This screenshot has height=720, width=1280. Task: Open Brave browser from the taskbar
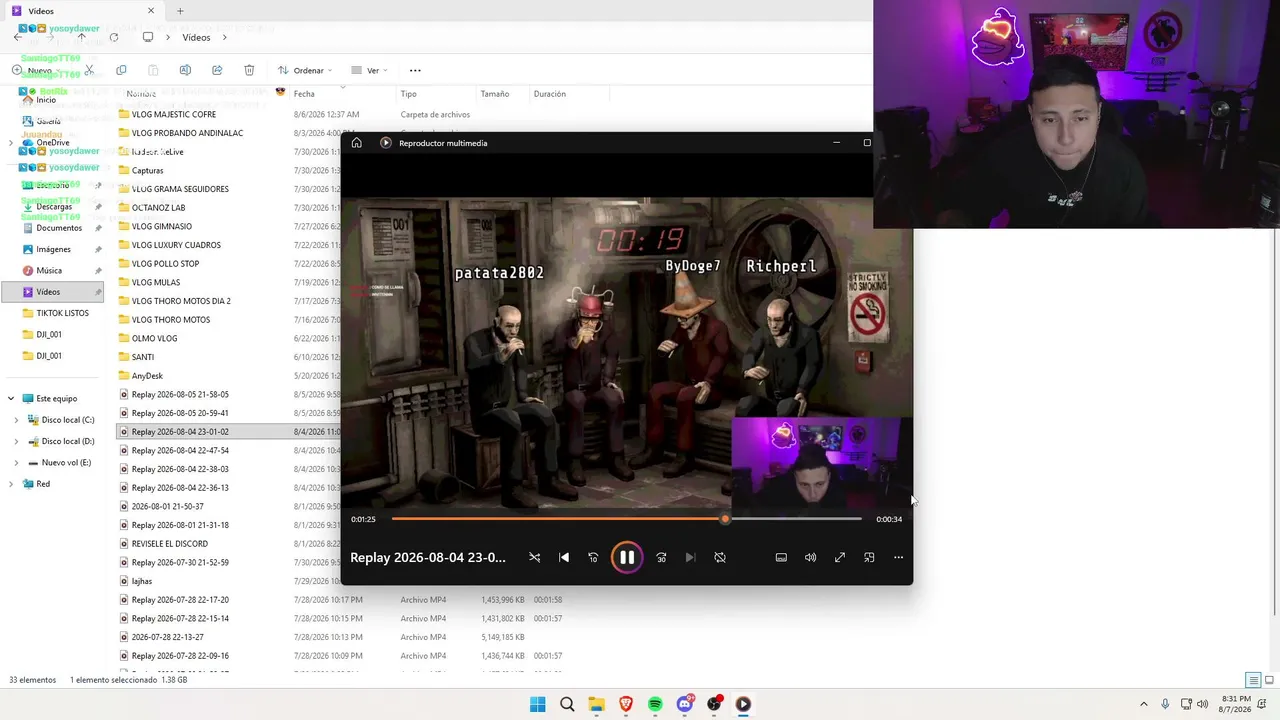click(626, 704)
